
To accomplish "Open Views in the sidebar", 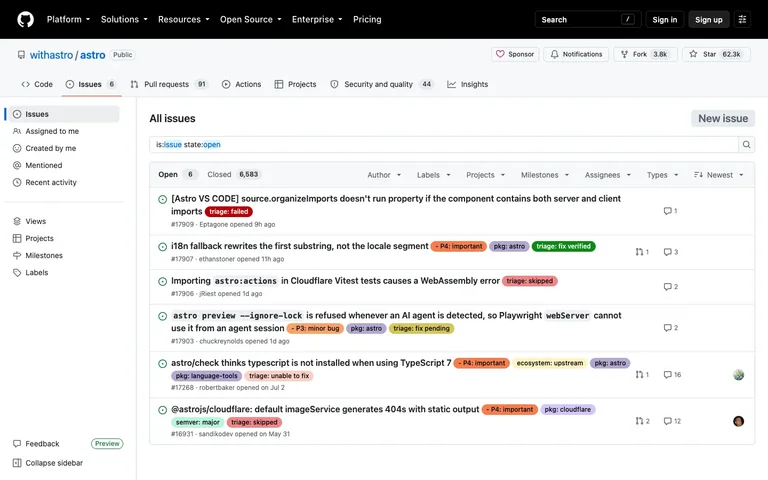I will coord(64,221).
